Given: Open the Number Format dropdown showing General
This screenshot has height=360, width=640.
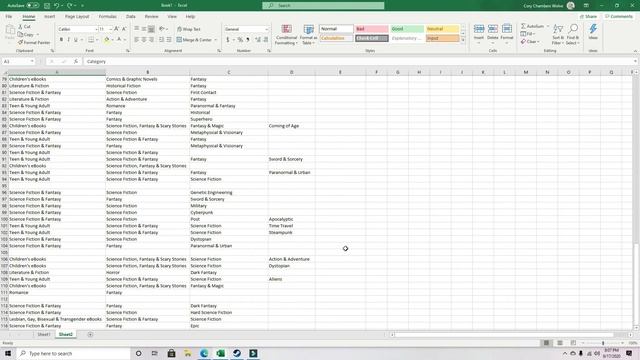Looking at the screenshot, I should click(247, 29).
